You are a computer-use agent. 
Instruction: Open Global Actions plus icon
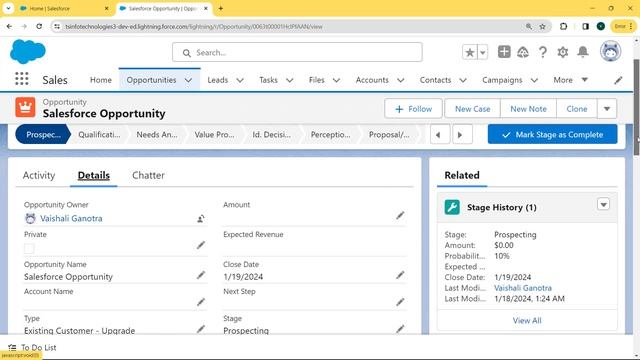504,52
